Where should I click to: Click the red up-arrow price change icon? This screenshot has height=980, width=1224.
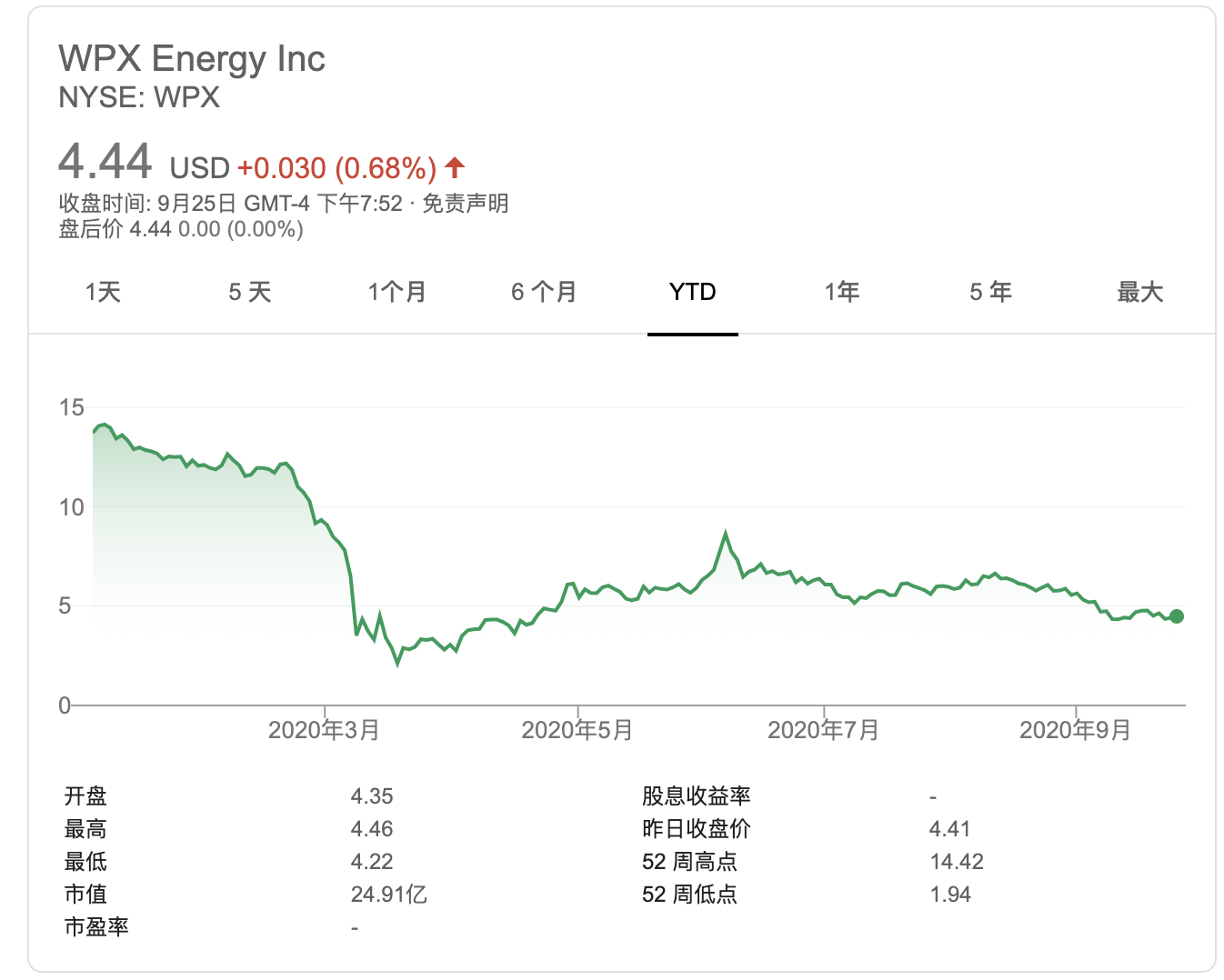pyautogui.click(x=456, y=167)
